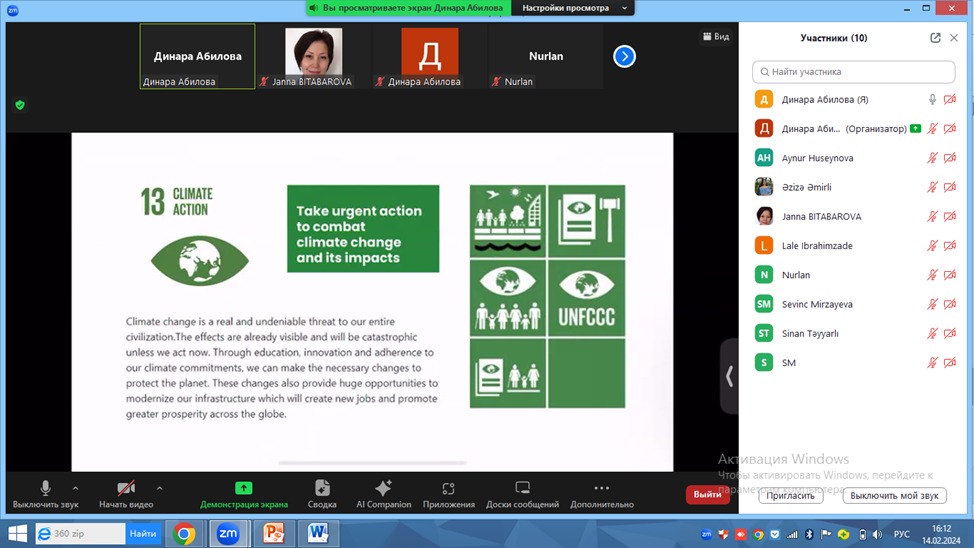Click green encryption shield icon
974x548 pixels.
(20, 105)
